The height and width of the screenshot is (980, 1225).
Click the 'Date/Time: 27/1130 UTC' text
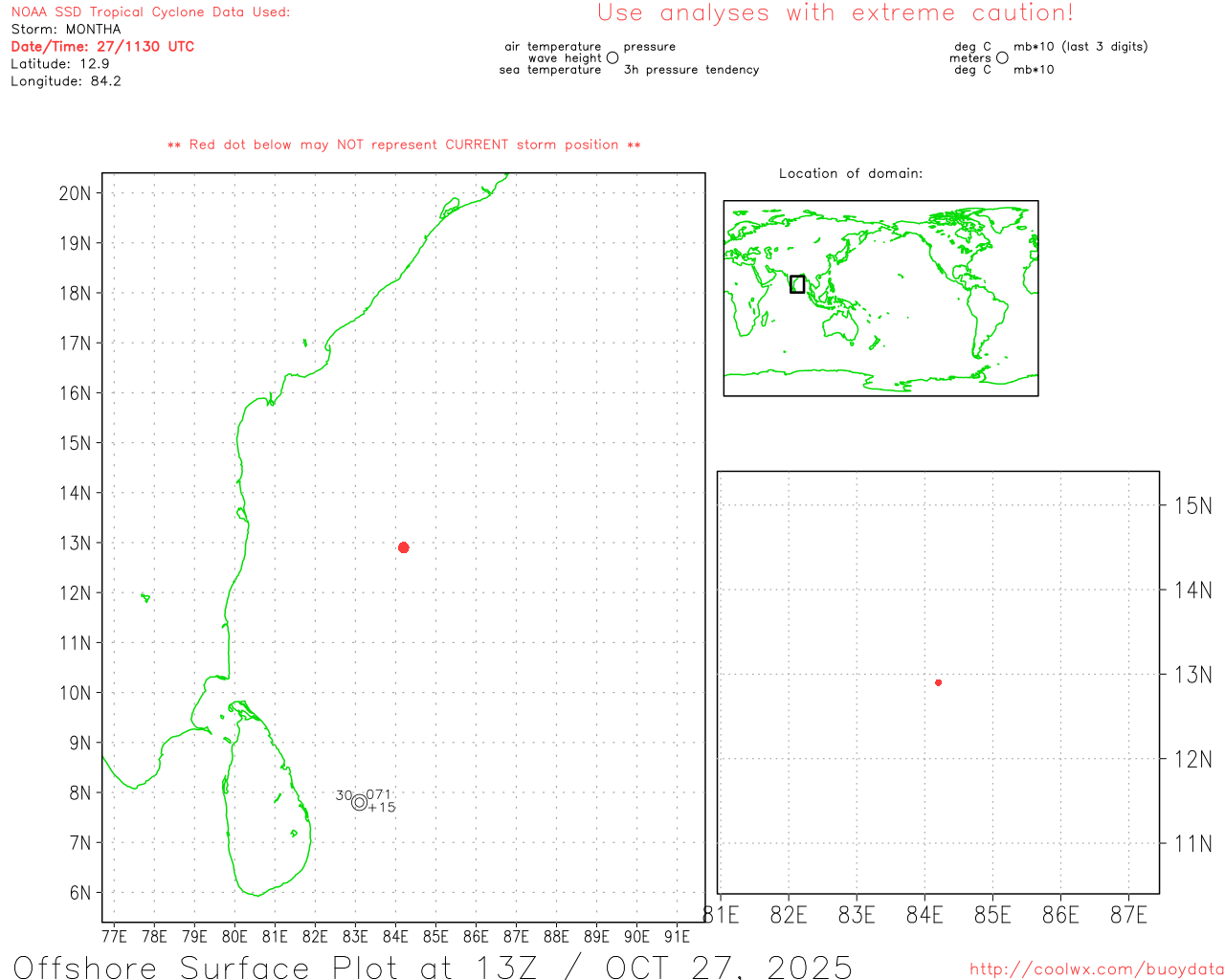point(102,47)
